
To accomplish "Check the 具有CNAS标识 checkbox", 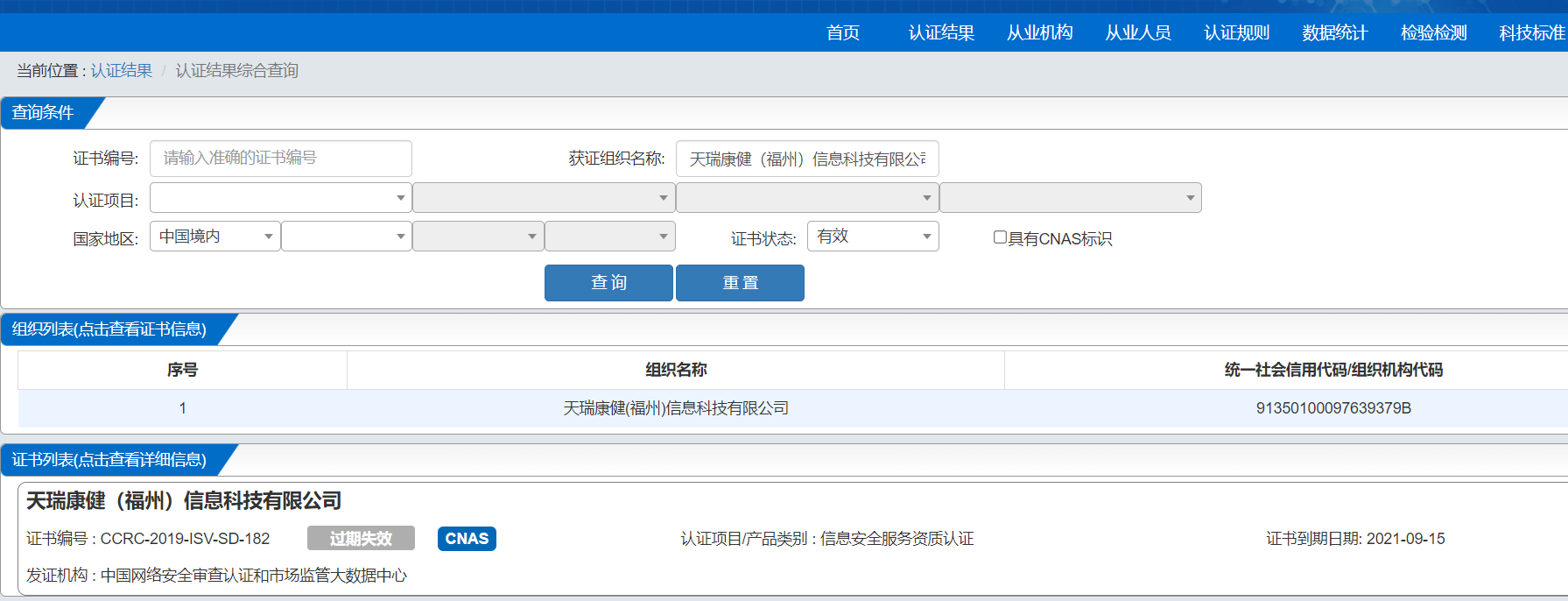I will click(1000, 237).
